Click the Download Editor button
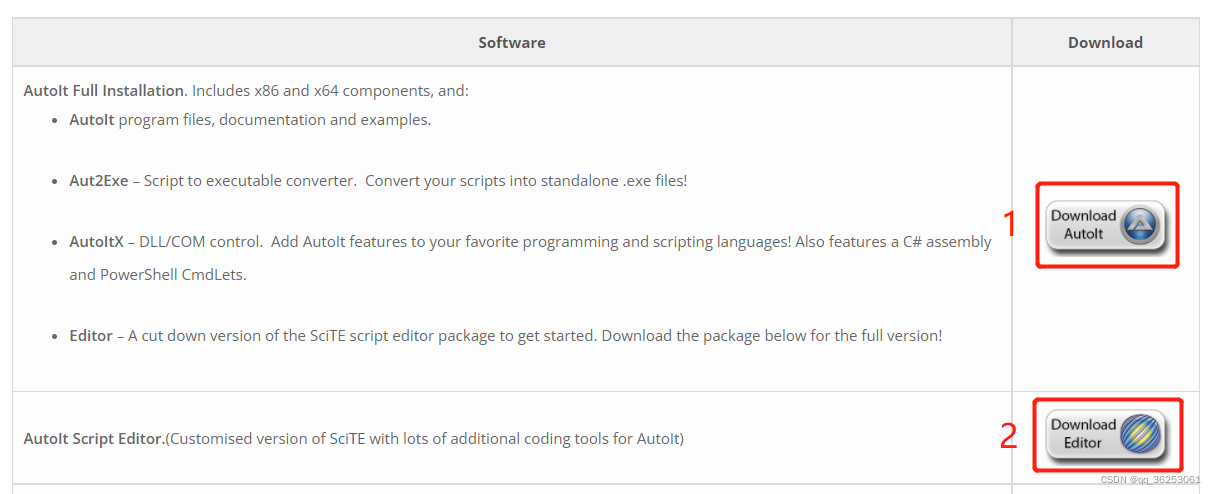 click(1106, 434)
